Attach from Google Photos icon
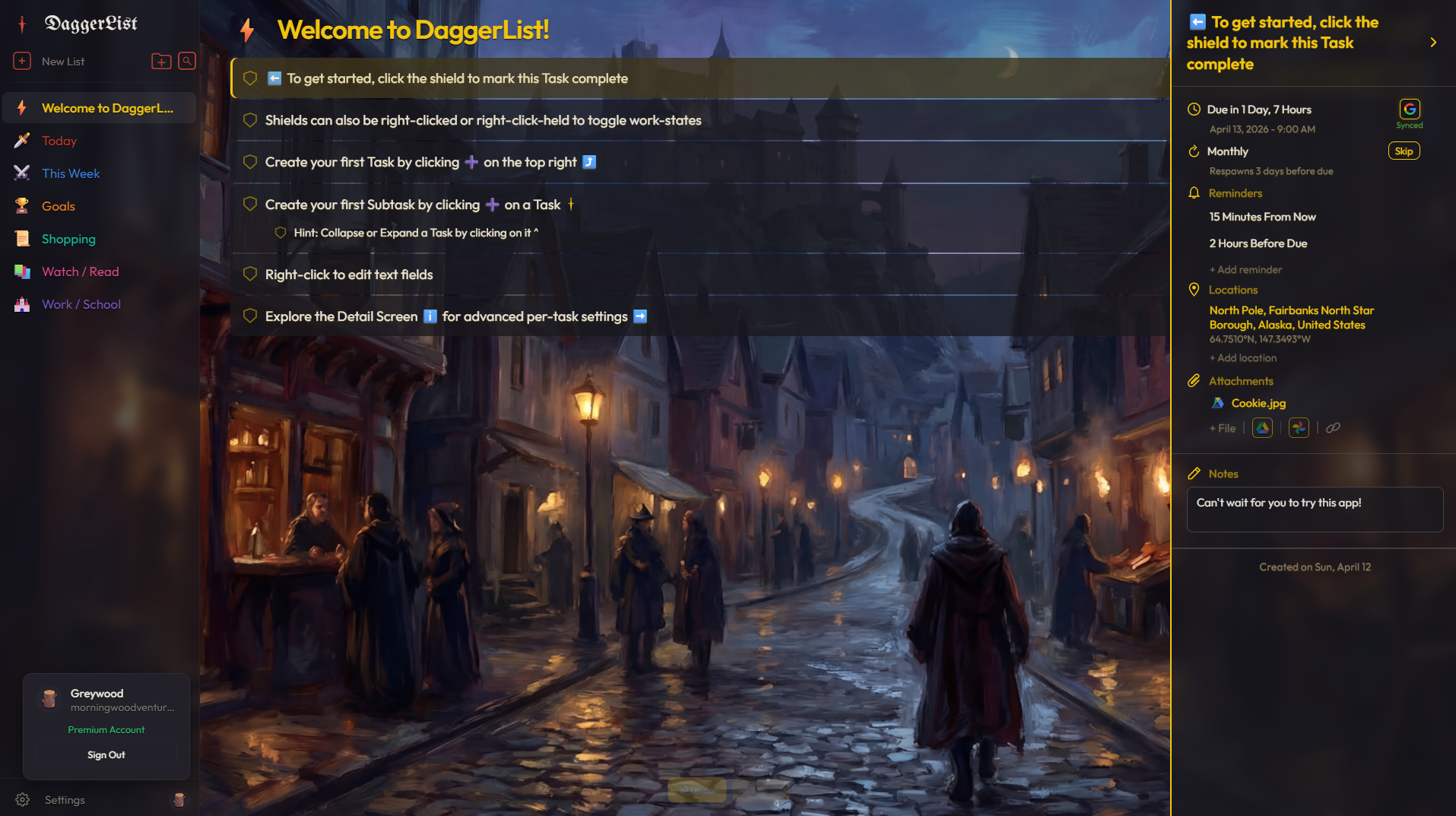Image resolution: width=1456 pixels, height=816 pixels. point(1299,428)
